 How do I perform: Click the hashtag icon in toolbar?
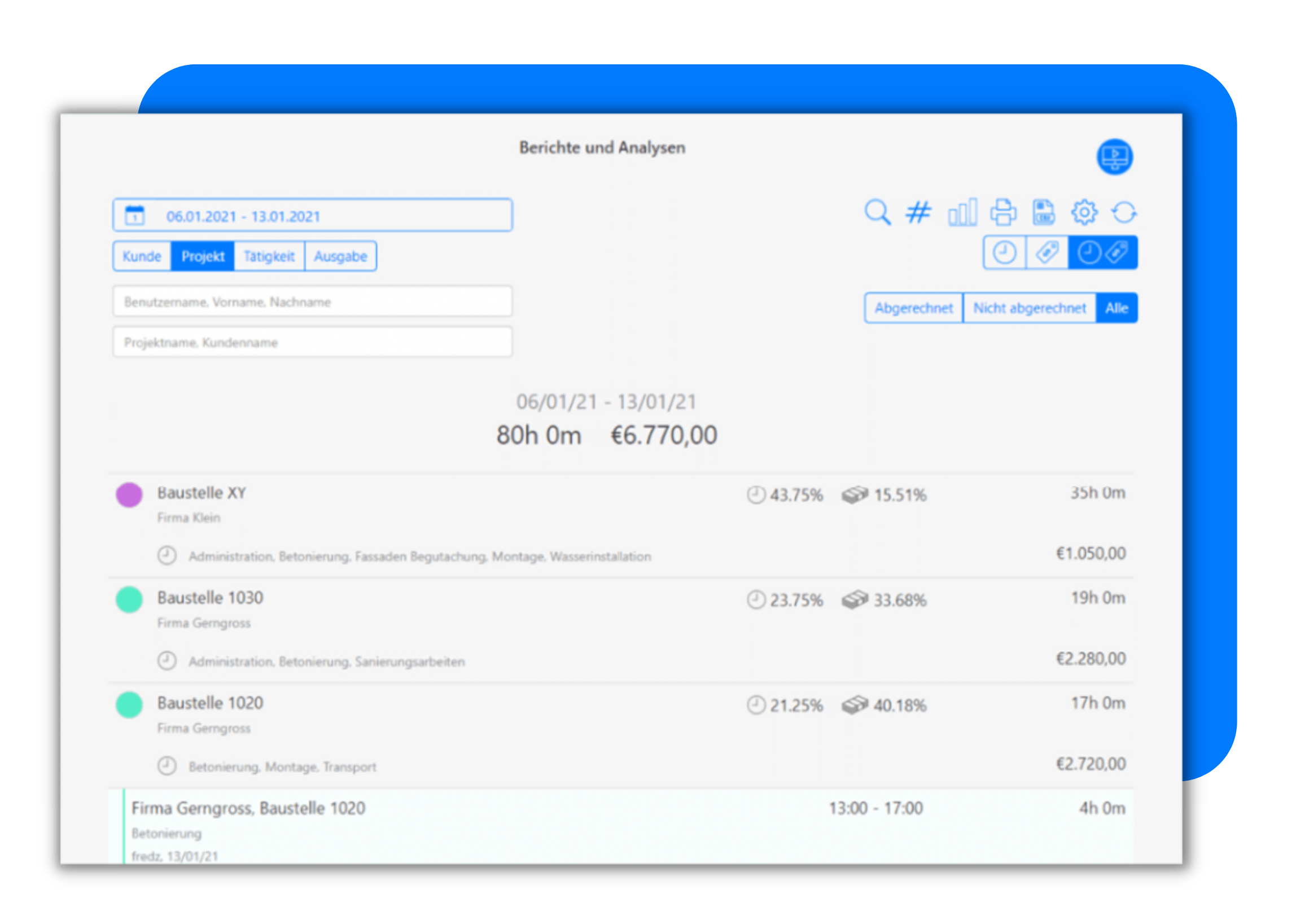tap(918, 213)
